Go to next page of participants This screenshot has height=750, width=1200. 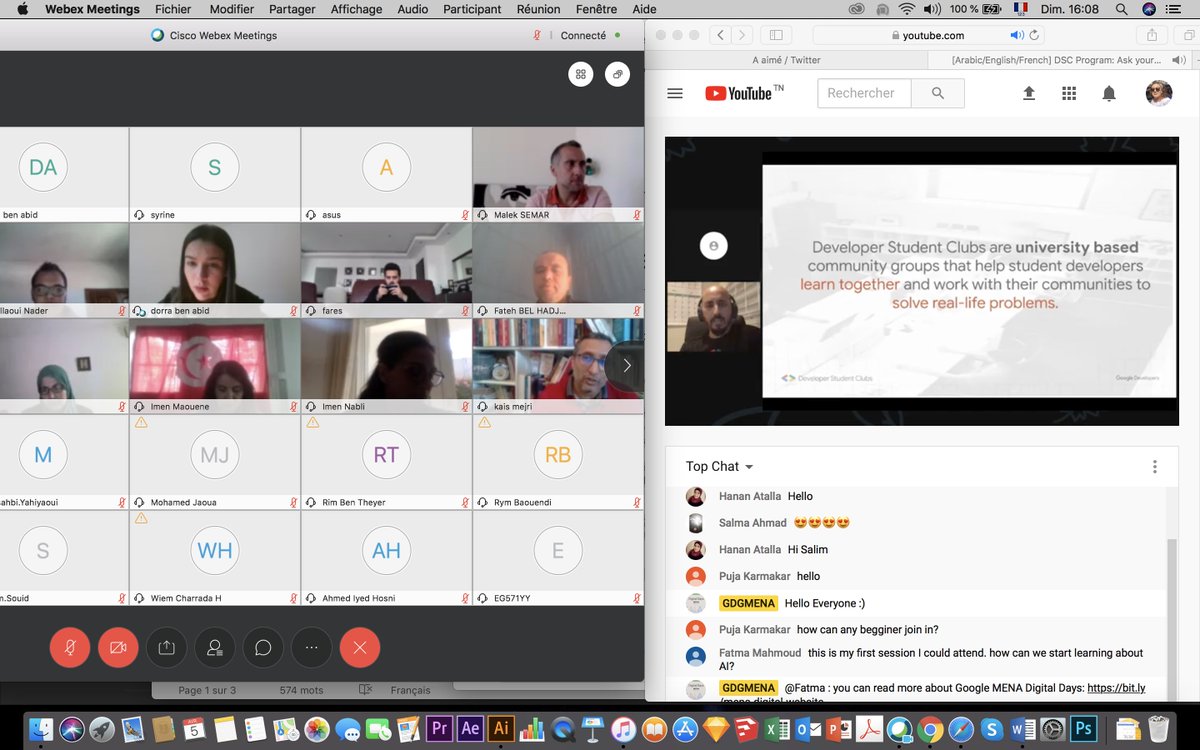(x=626, y=366)
